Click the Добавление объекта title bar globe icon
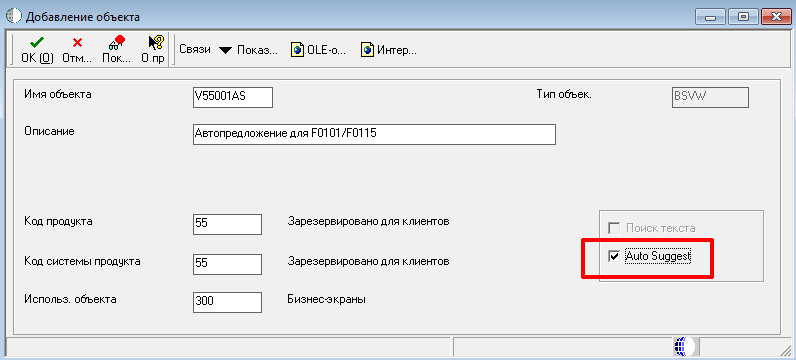 coord(14,16)
